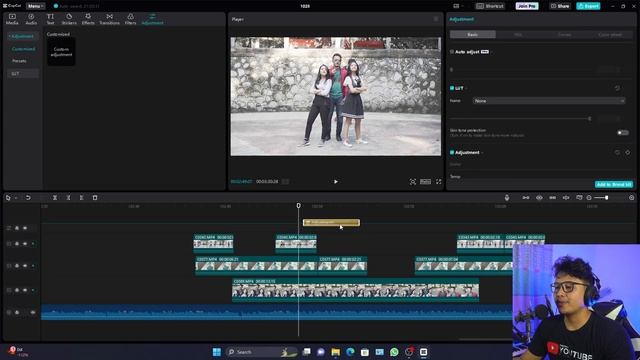Click the Windows Start button
Image resolution: width=640 pixels, height=360 pixels.
(217, 352)
